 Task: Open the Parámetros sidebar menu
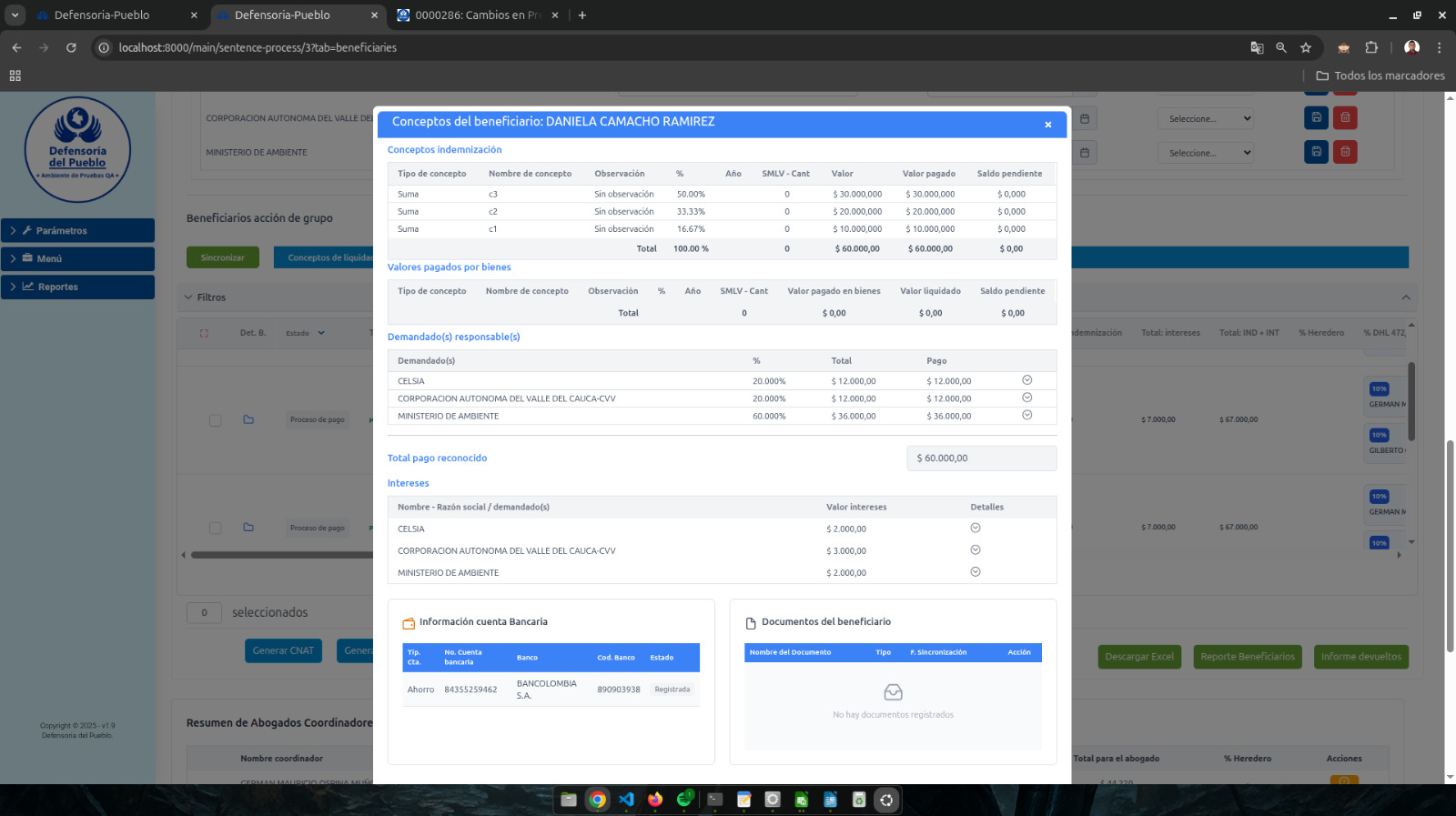pos(77,230)
